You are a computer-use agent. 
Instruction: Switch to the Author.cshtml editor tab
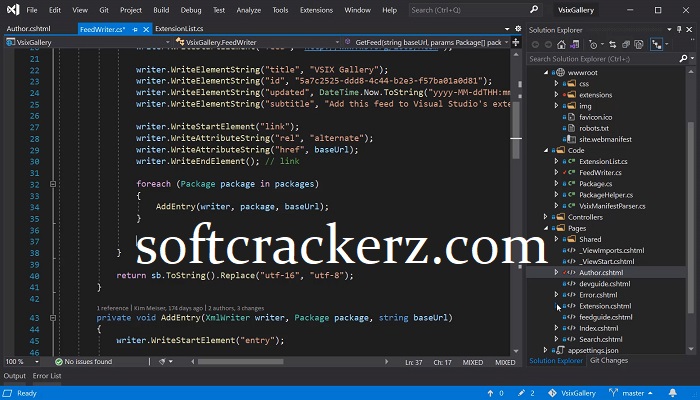pos(29,29)
